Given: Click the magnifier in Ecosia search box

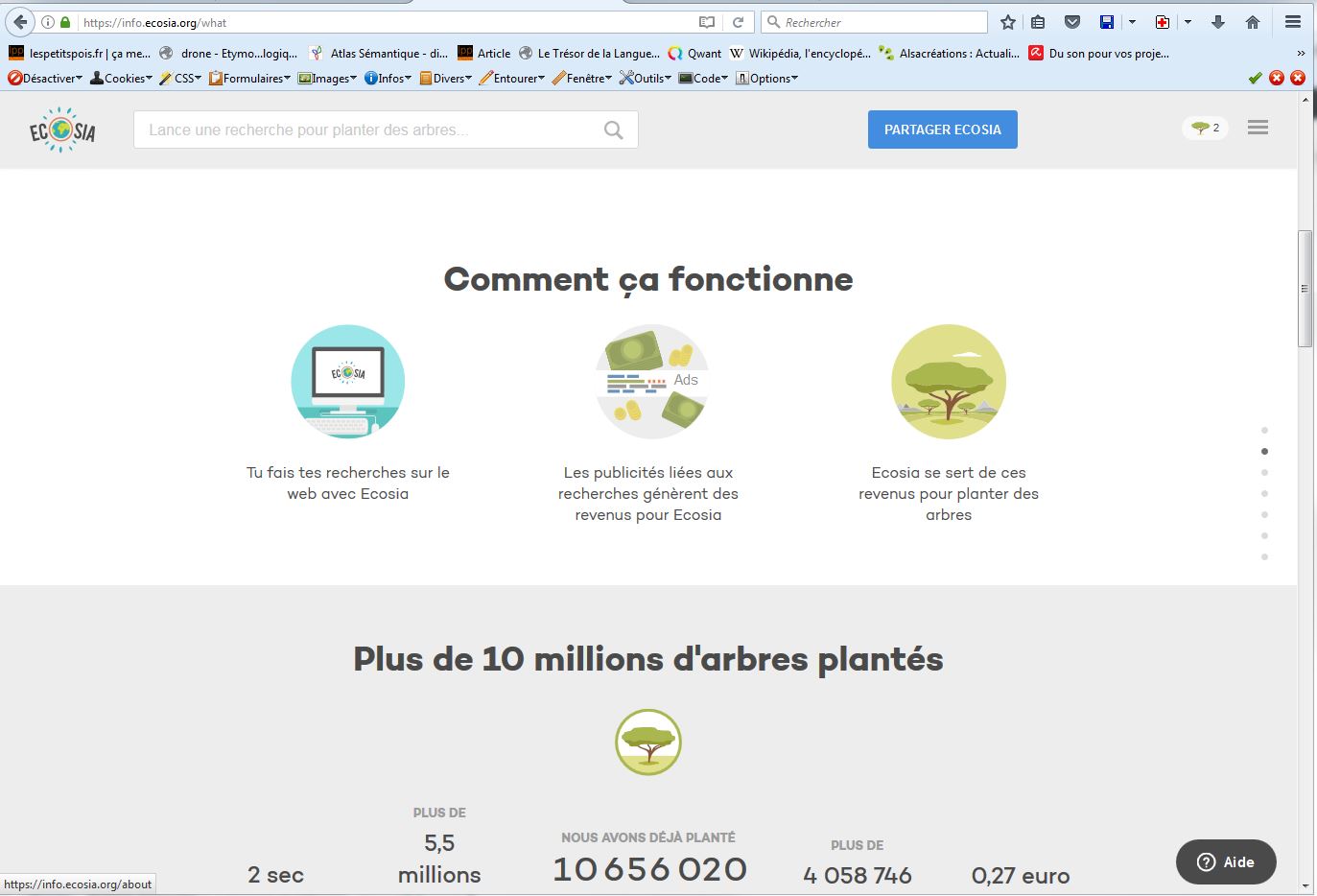Looking at the screenshot, I should click(x=614, y=130).
